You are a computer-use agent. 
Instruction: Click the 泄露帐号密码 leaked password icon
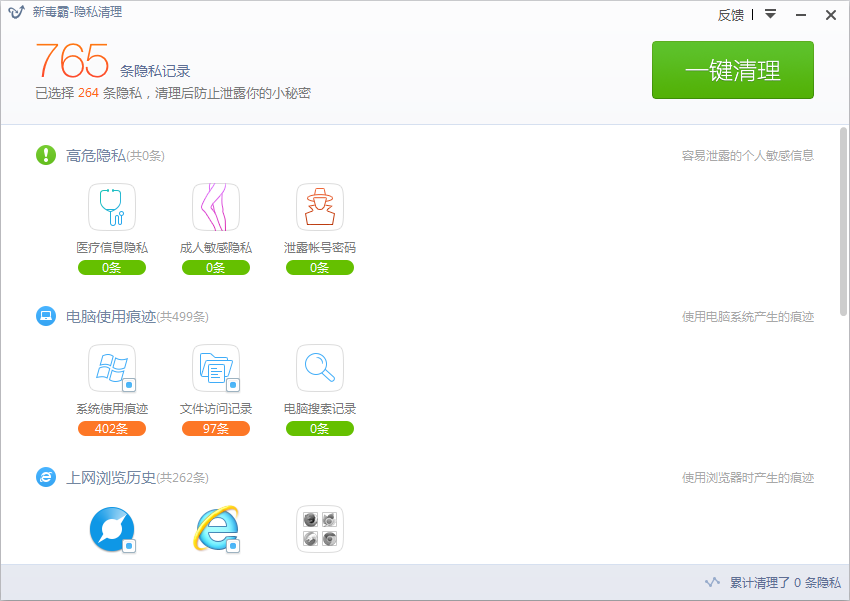[320, 206]
